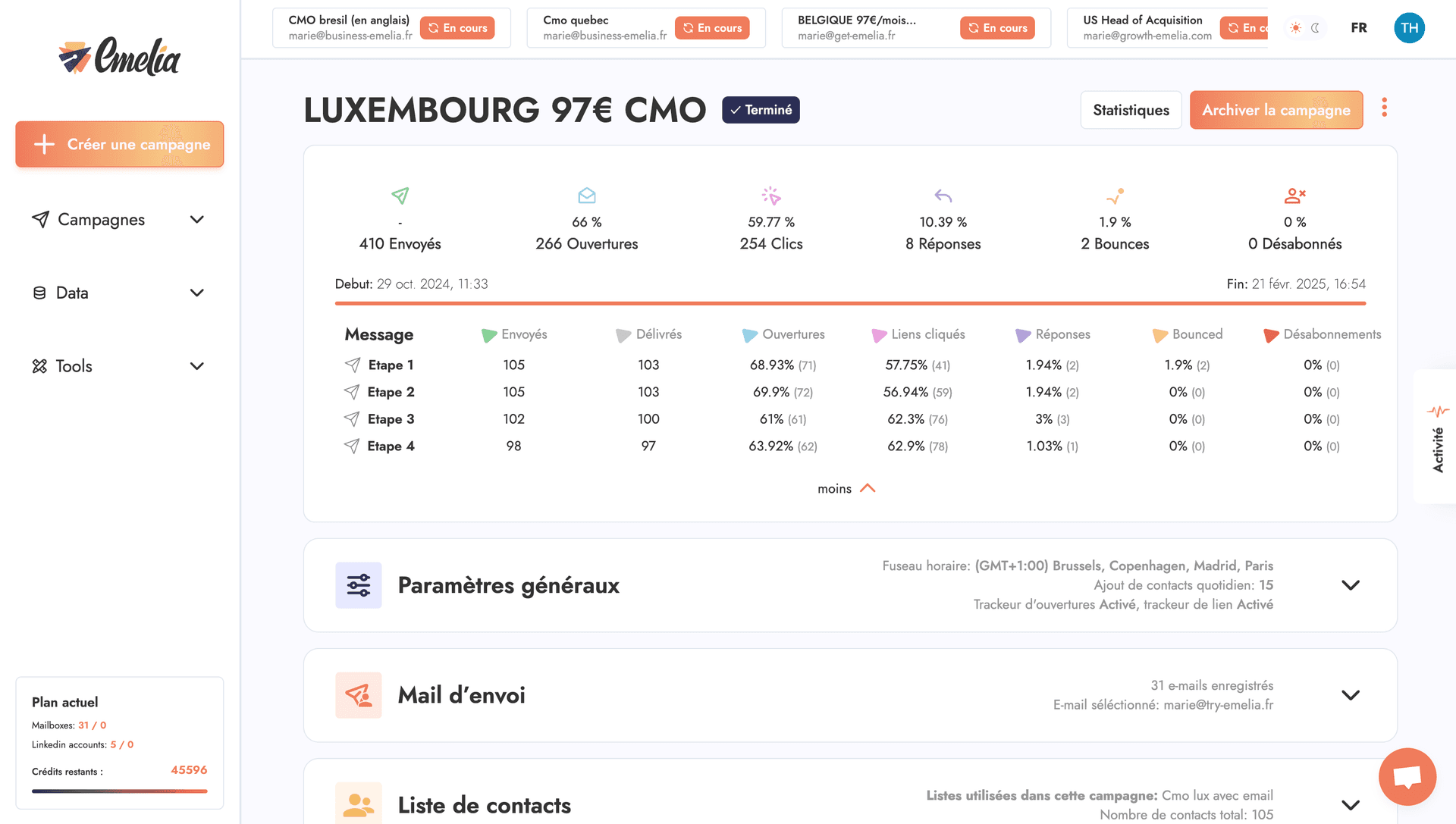Open the chat support bubble
1456x824 pixels.
[x=1407, y=777]
